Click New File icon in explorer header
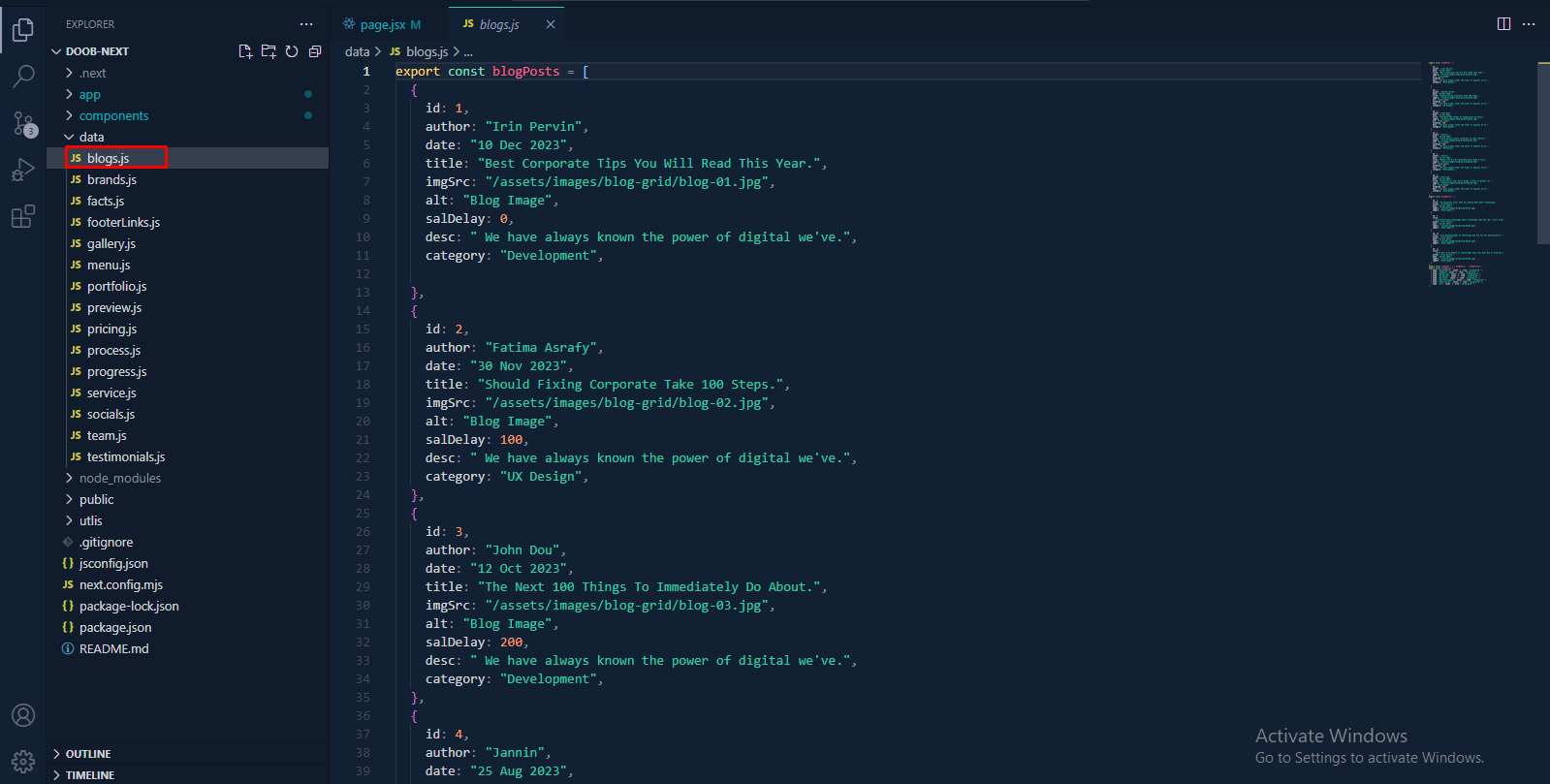 [x=245, y=51]
